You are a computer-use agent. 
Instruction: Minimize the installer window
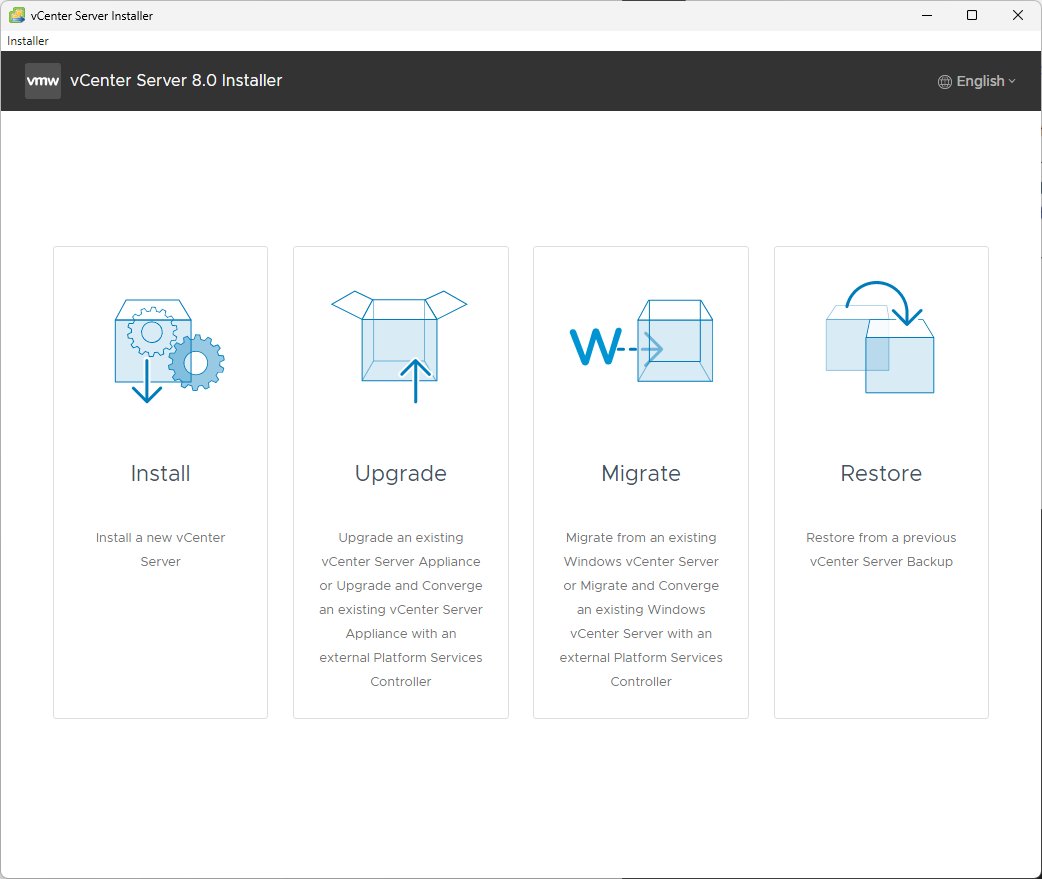pos(927,15)
